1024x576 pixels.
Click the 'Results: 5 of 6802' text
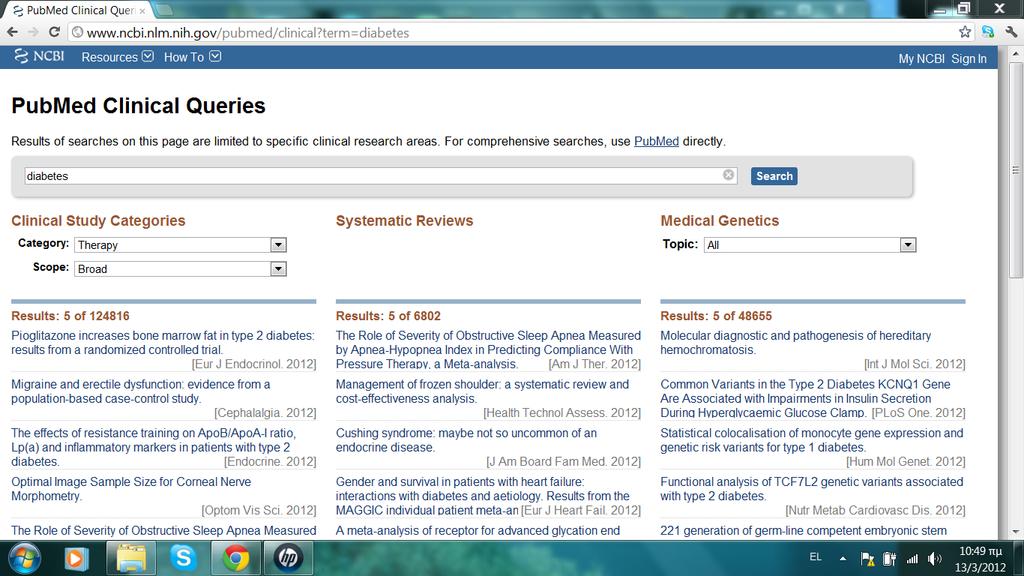388,316
